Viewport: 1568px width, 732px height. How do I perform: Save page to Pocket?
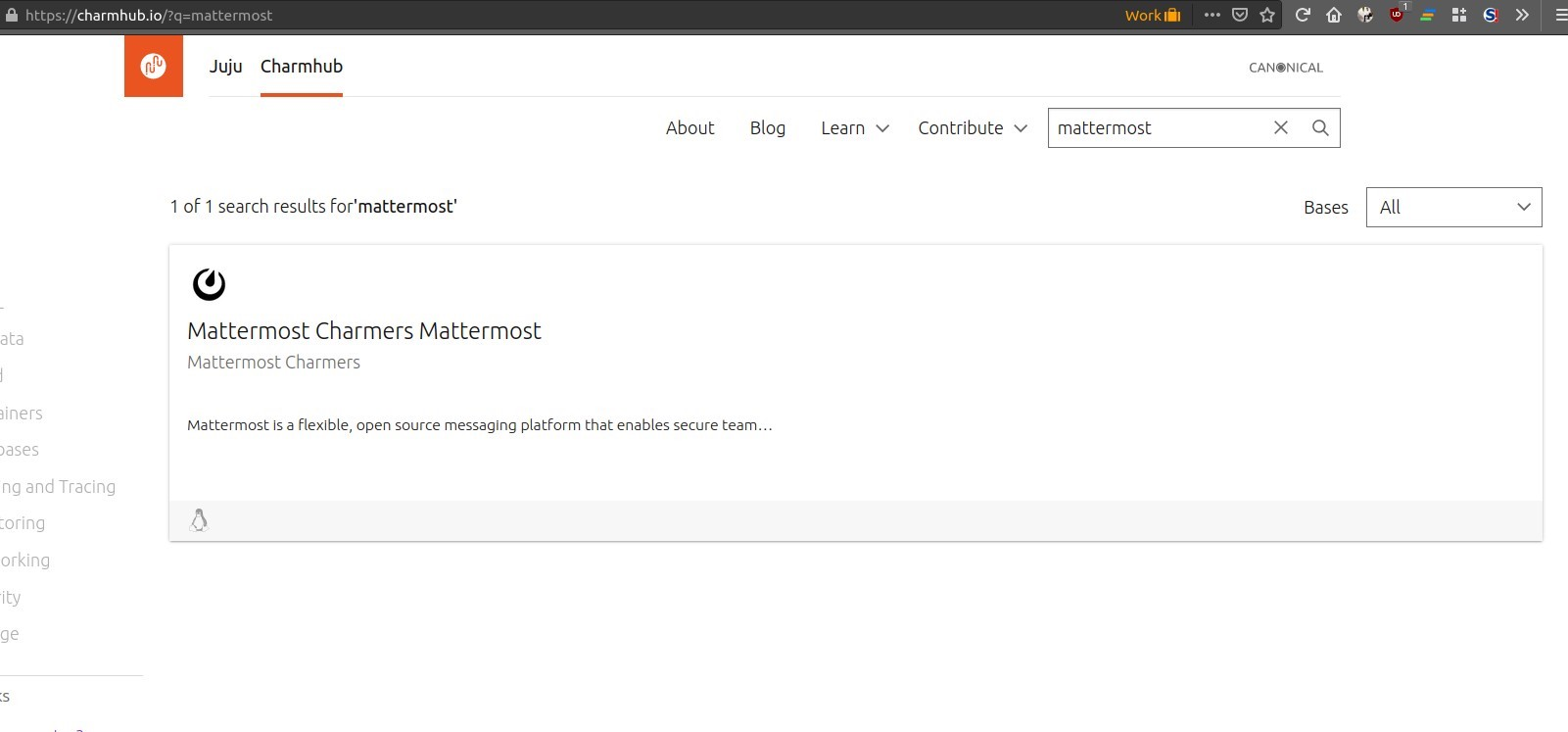tap(1240, 15)
